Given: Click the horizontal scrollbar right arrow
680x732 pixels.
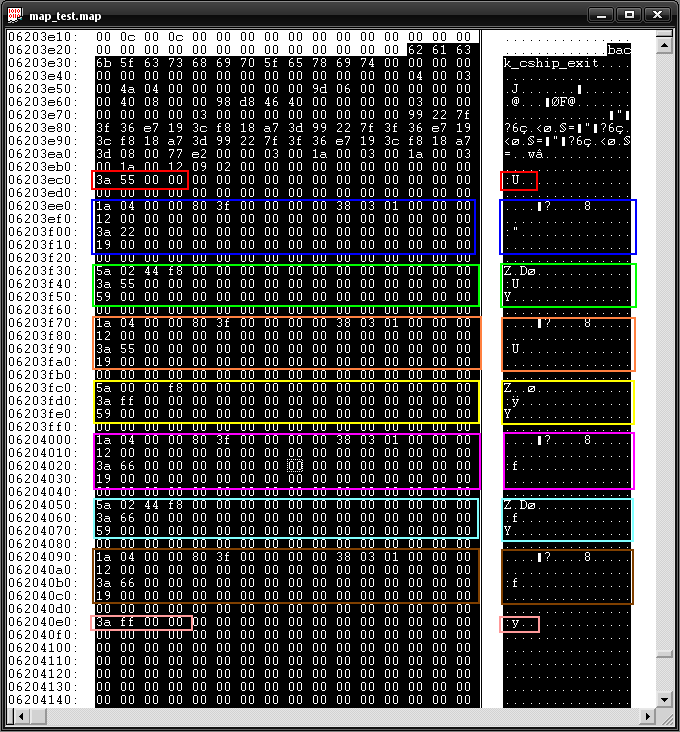Looking at the screenshot, I should tap(649, 714).
